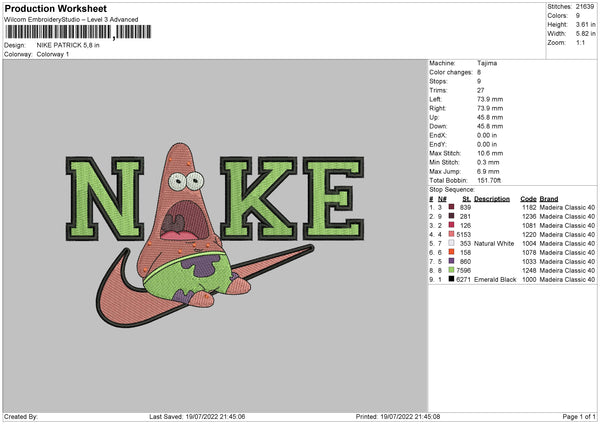Click the EndX value 0.00 in

[x=487, y=135]
